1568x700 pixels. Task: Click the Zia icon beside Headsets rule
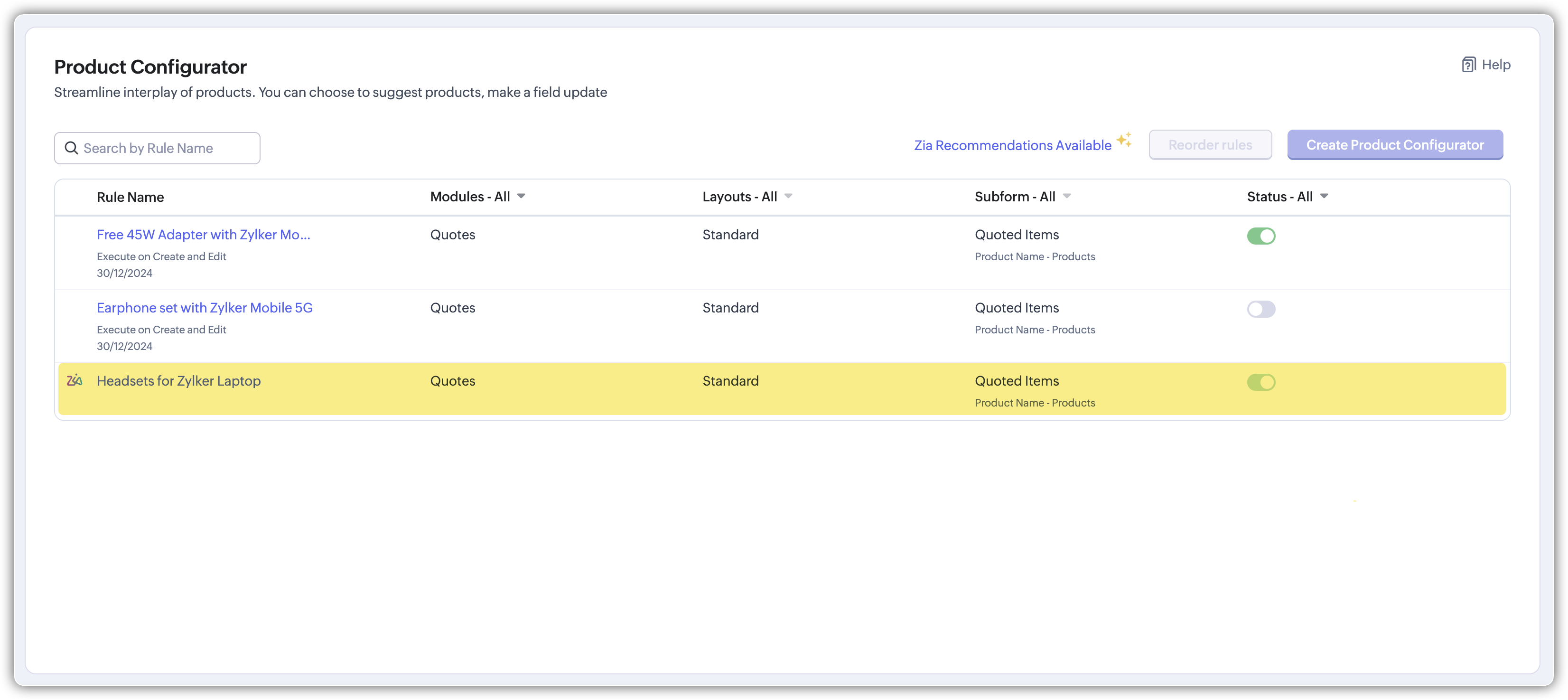[74, 381]
